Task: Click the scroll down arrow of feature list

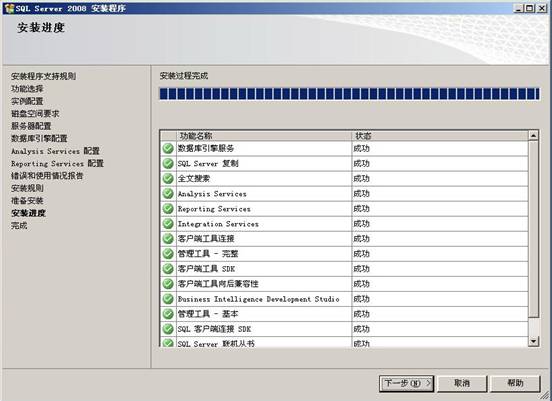Action: coord(533,341)
